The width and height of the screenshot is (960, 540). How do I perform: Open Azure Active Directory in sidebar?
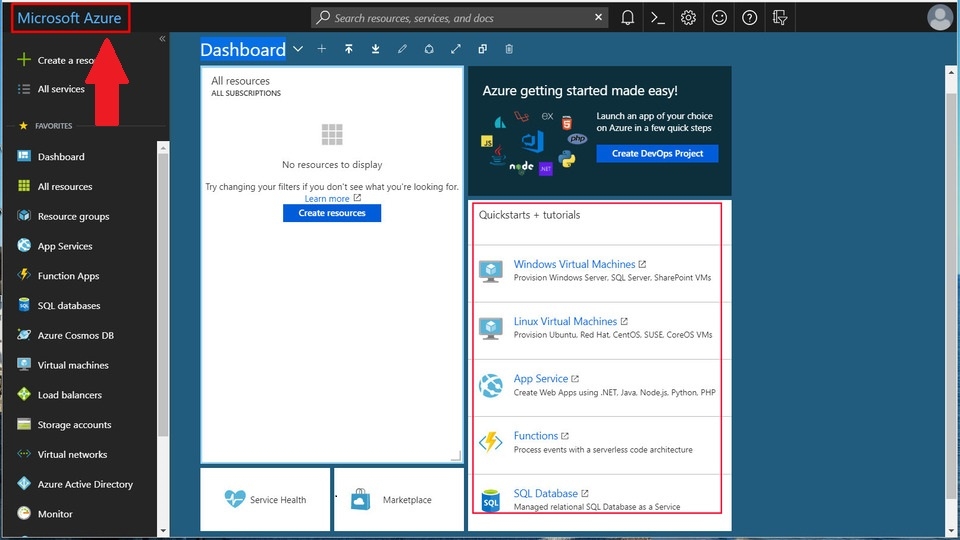(x=86, y=484)
